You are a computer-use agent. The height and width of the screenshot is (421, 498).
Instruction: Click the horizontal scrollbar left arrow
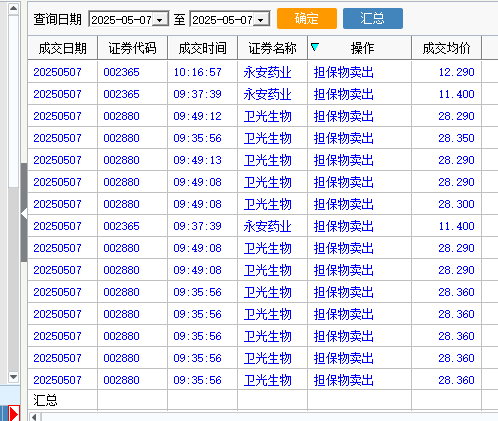point(34,417)
